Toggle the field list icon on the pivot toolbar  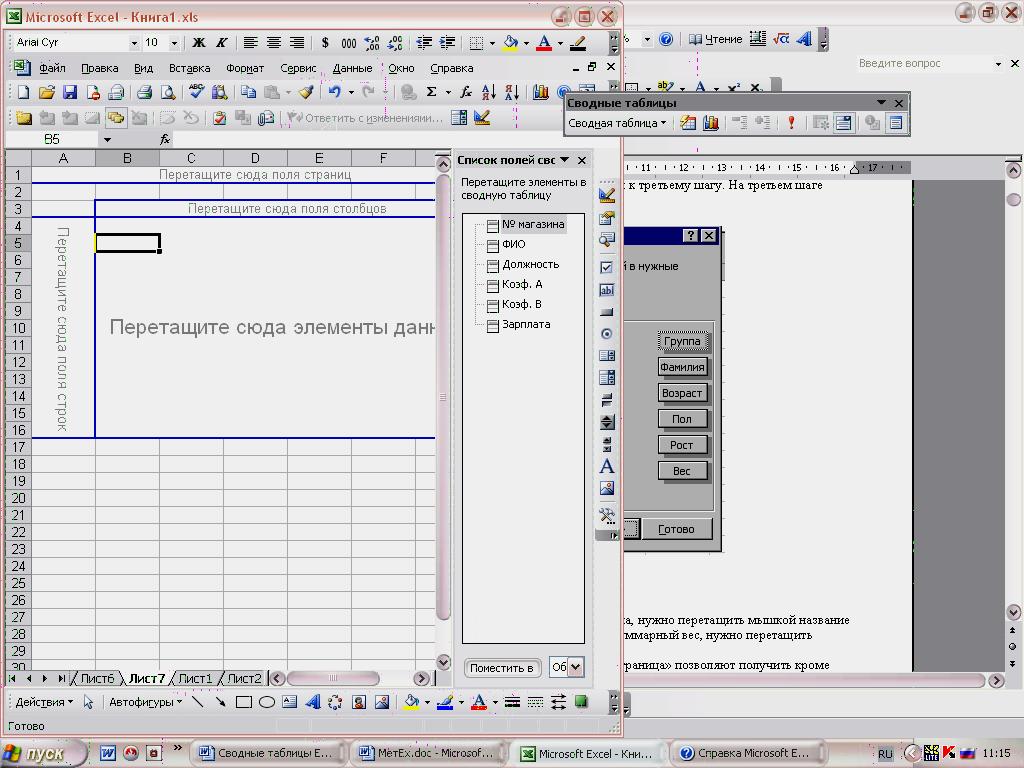click(x=896, y=123)
